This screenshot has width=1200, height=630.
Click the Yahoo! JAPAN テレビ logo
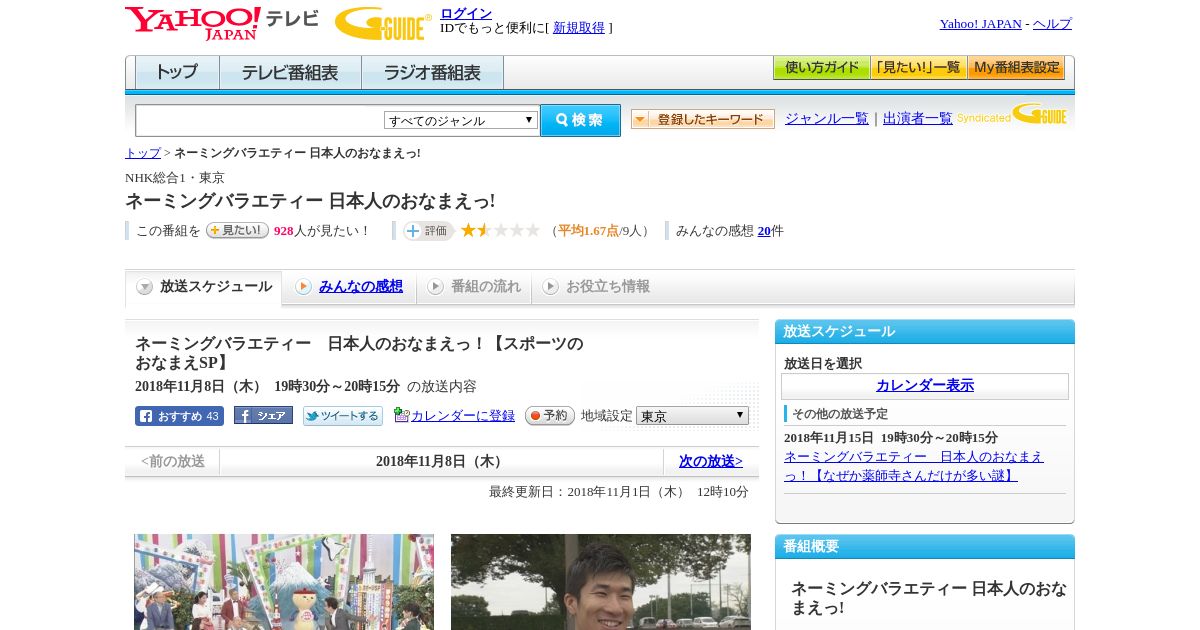222,23
